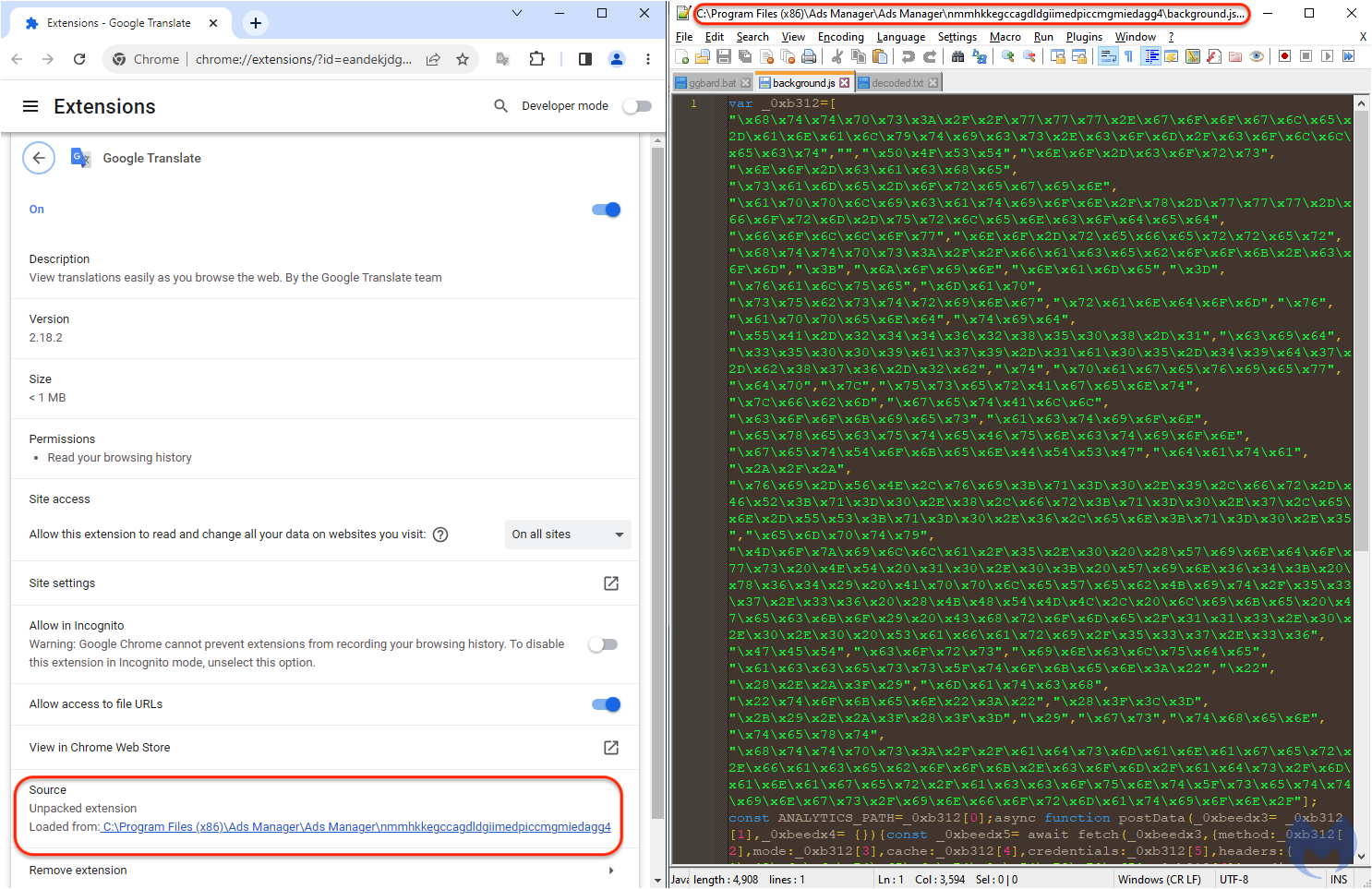Viewport: 1372px width, 889px height.
Task: Turn off Google Translate extension switch
Action: (x=607, y=210)
